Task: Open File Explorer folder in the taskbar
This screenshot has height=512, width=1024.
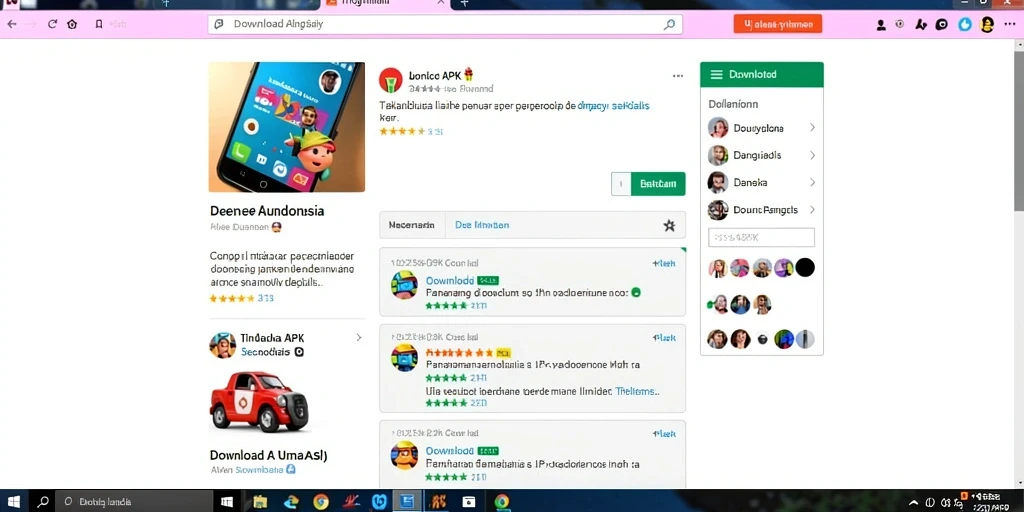Action: pos(260,502)
